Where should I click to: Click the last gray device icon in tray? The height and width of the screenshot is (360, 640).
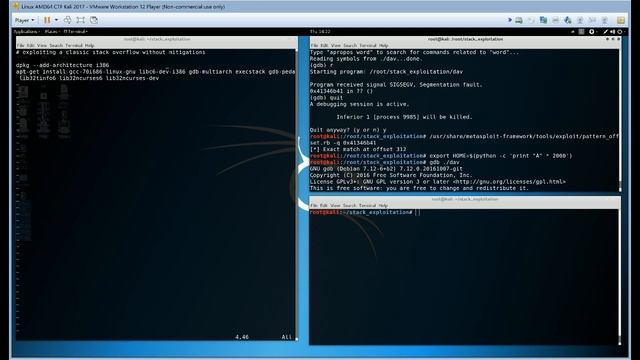pos(604,20)
